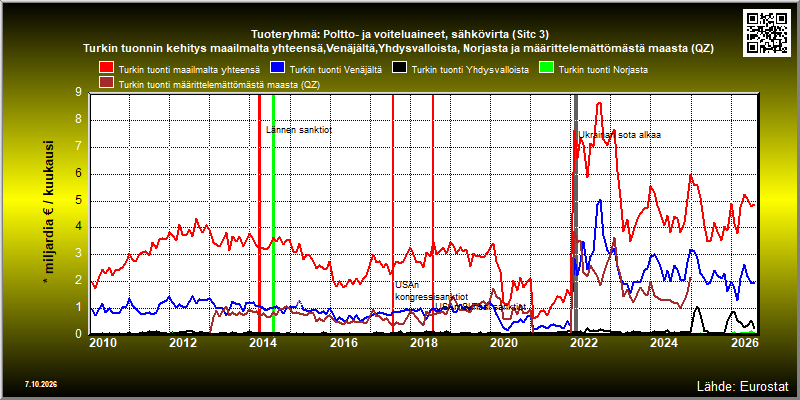Click legend label 'Turkin tuonti Norjasta'
This screenshot has width=800, height=400.
603,70
